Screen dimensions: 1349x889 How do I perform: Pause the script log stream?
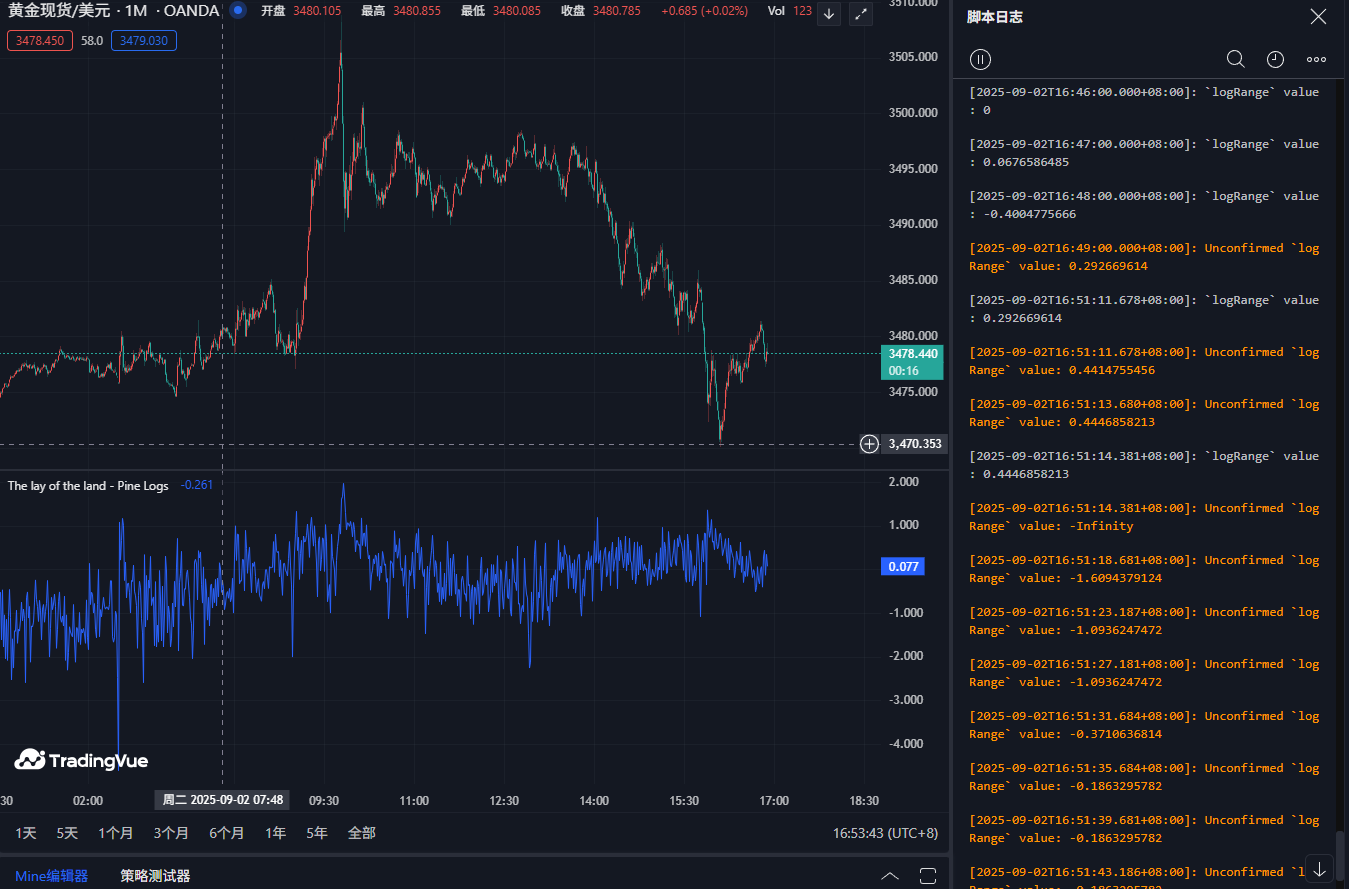click(x=981, y=60)
